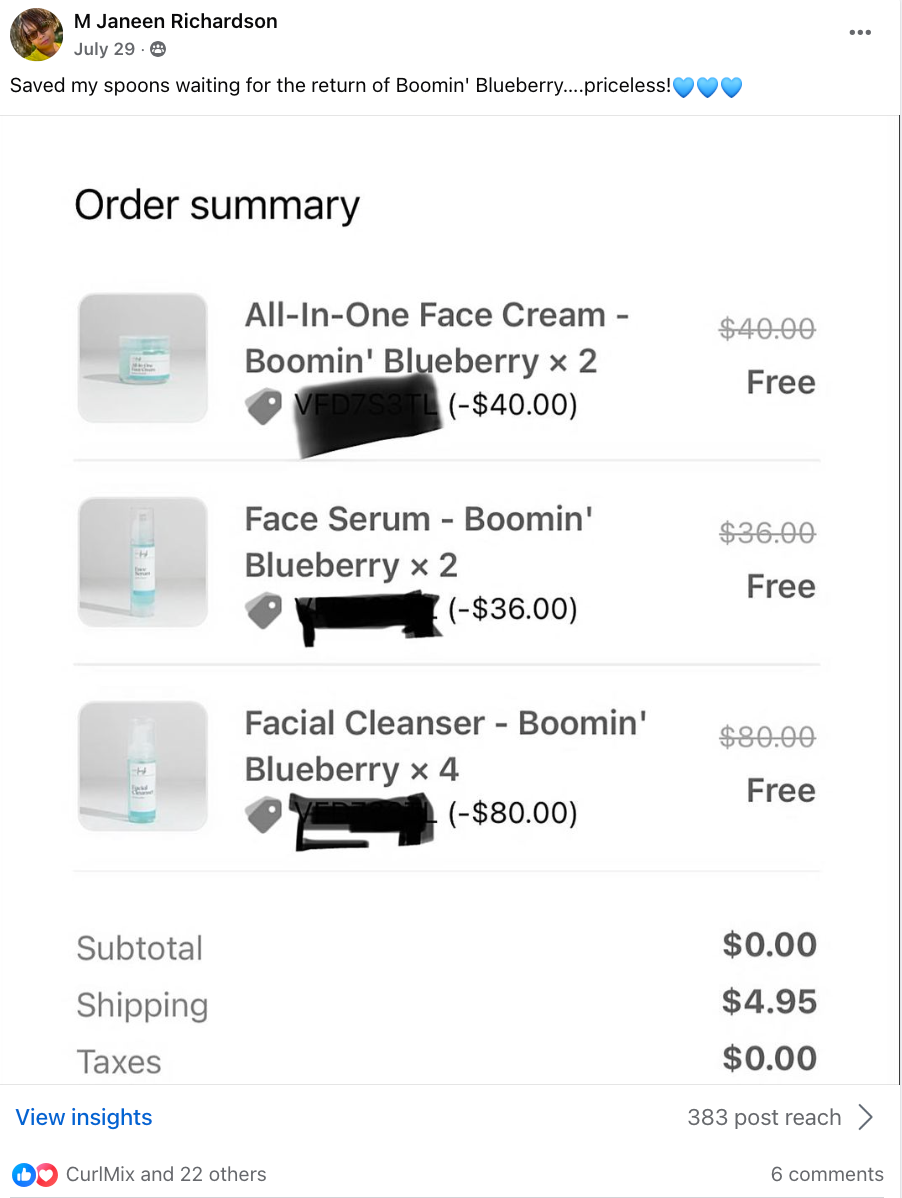Open View insights link
The width and height of the screenshot is (902, 1198).
(x=84, y=1117)
